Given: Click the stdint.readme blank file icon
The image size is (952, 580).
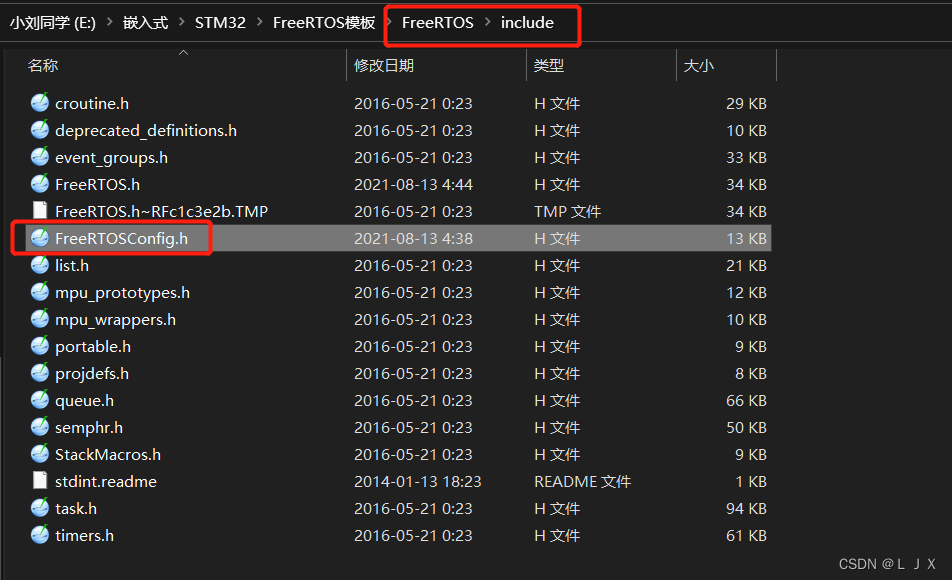Looking at the screenshot, I should tap(40, 481).
